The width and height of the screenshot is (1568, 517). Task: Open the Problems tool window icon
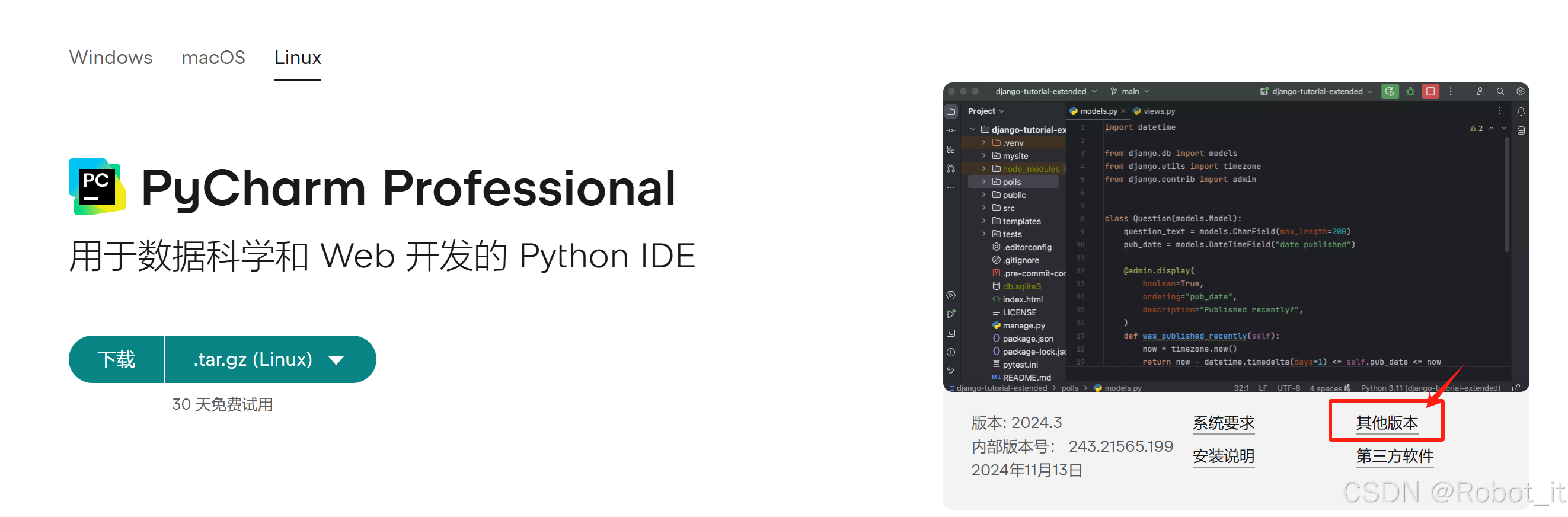pos(951,353)
